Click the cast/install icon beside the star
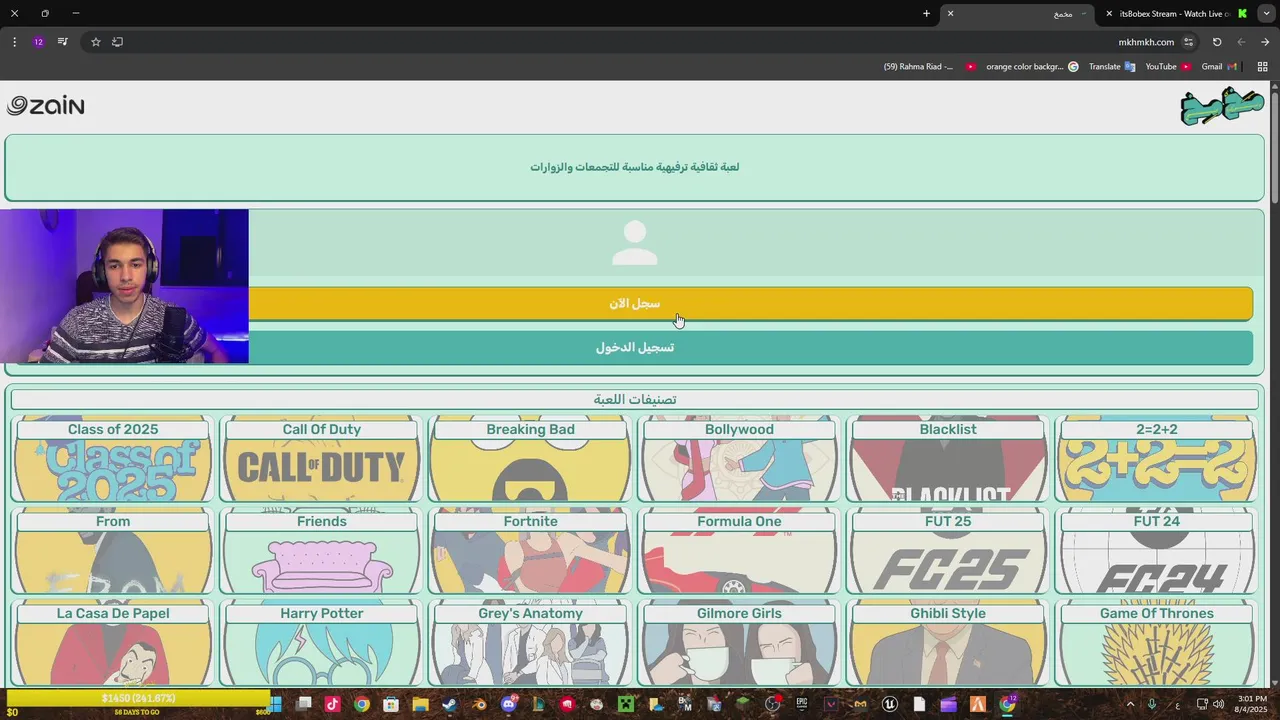 pos(117,42)
